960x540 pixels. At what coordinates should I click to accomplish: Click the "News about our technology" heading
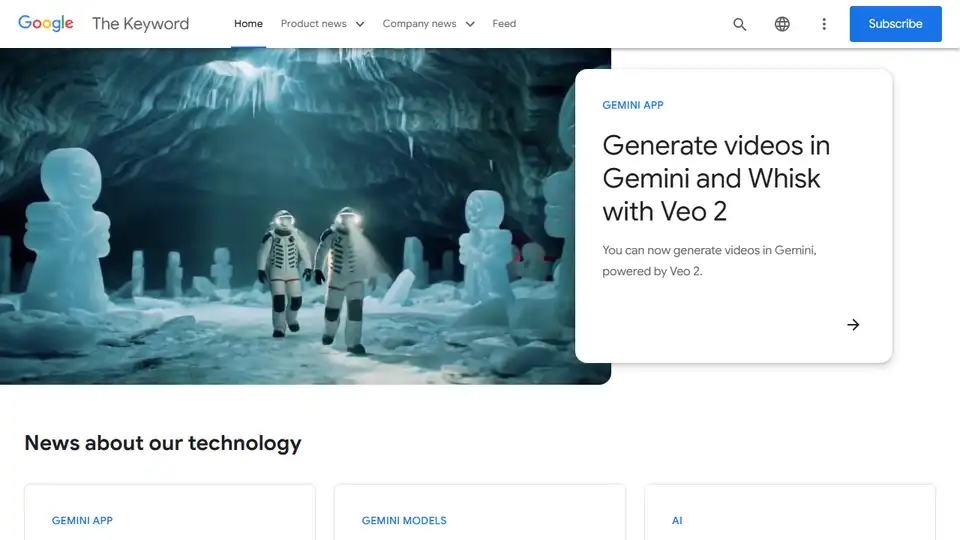tap(163, 443)
